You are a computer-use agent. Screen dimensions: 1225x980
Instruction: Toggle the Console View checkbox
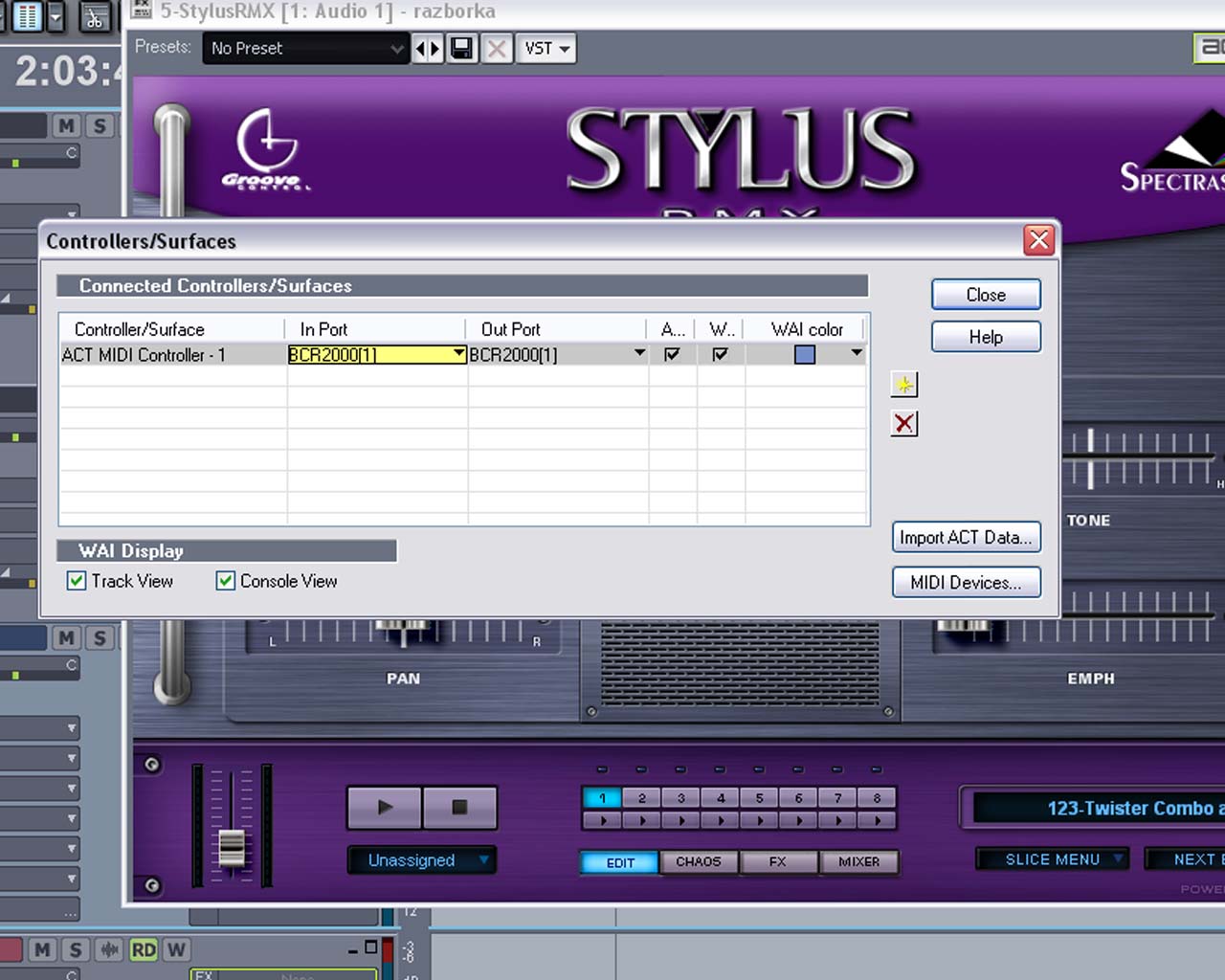pyautogui.click(x=226, y=581)
